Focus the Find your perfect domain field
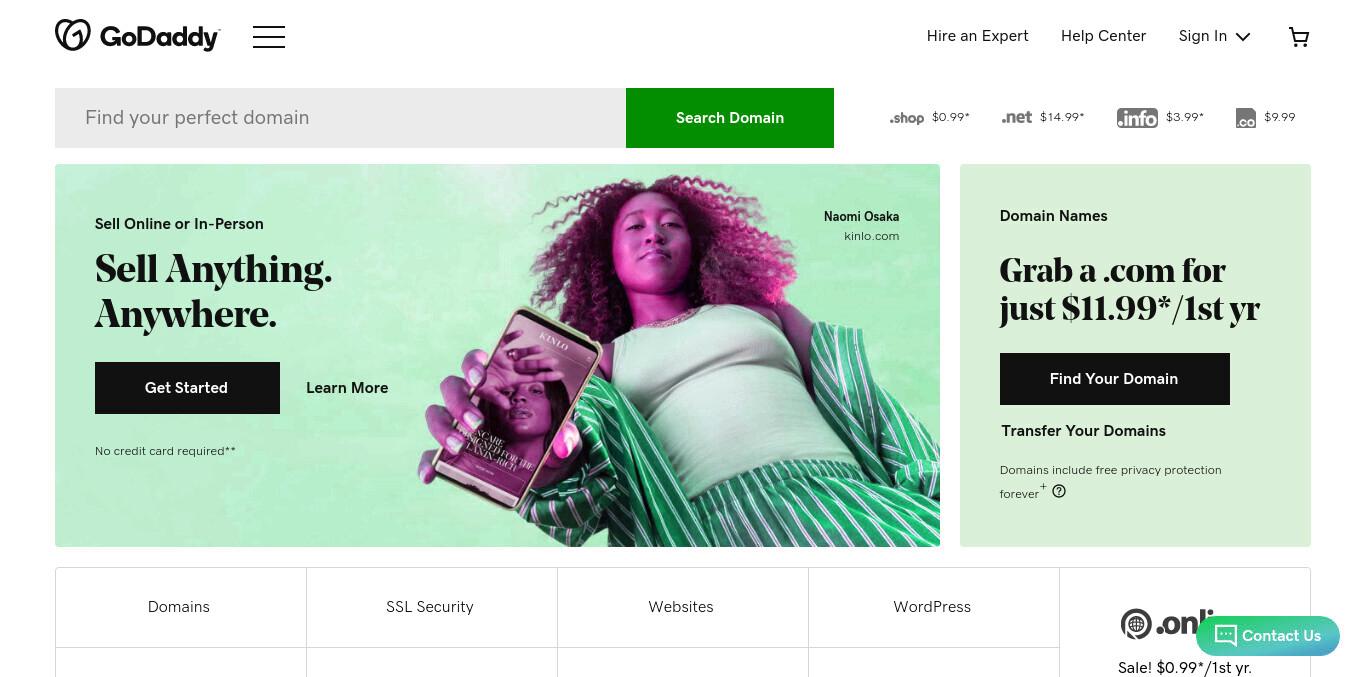 tap(340, 118)
